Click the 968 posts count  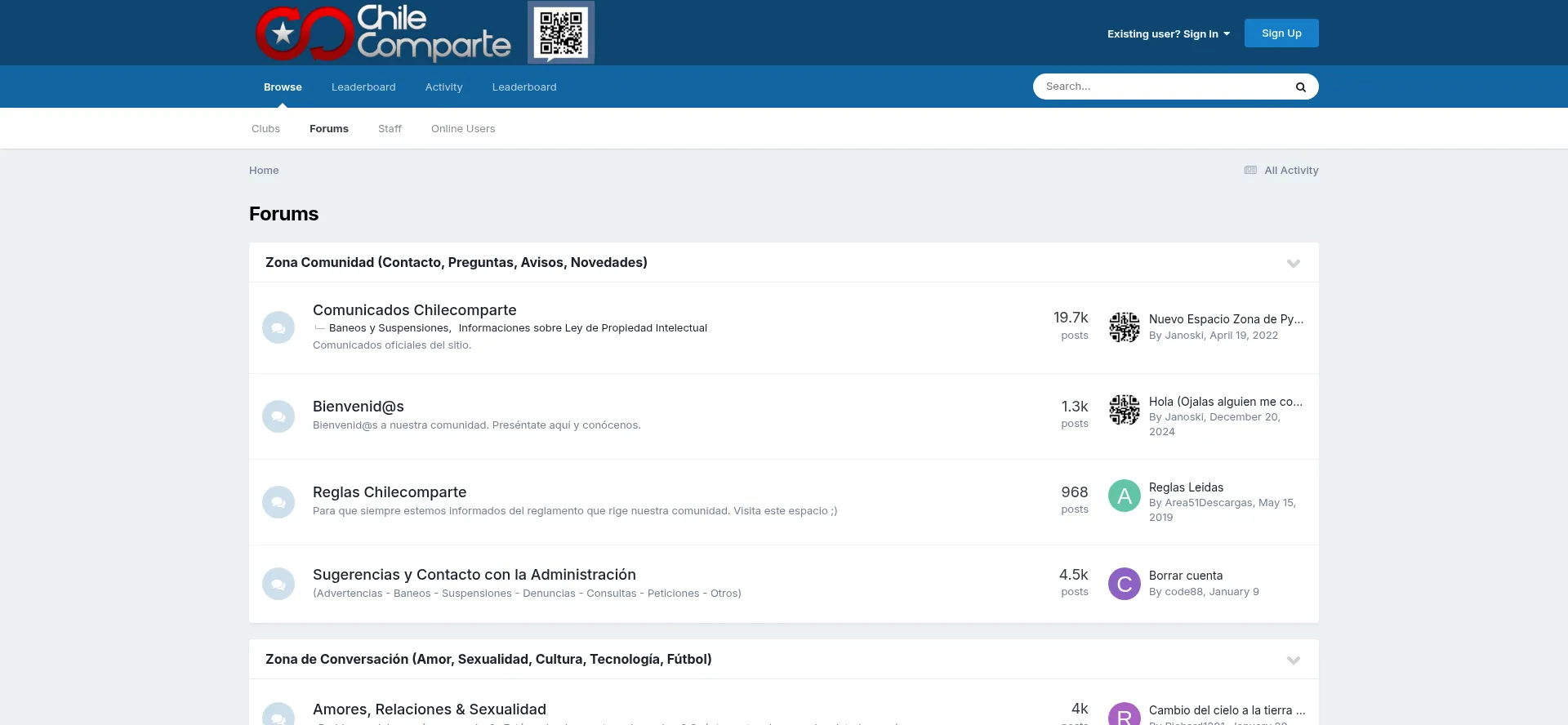point(1075,500)
